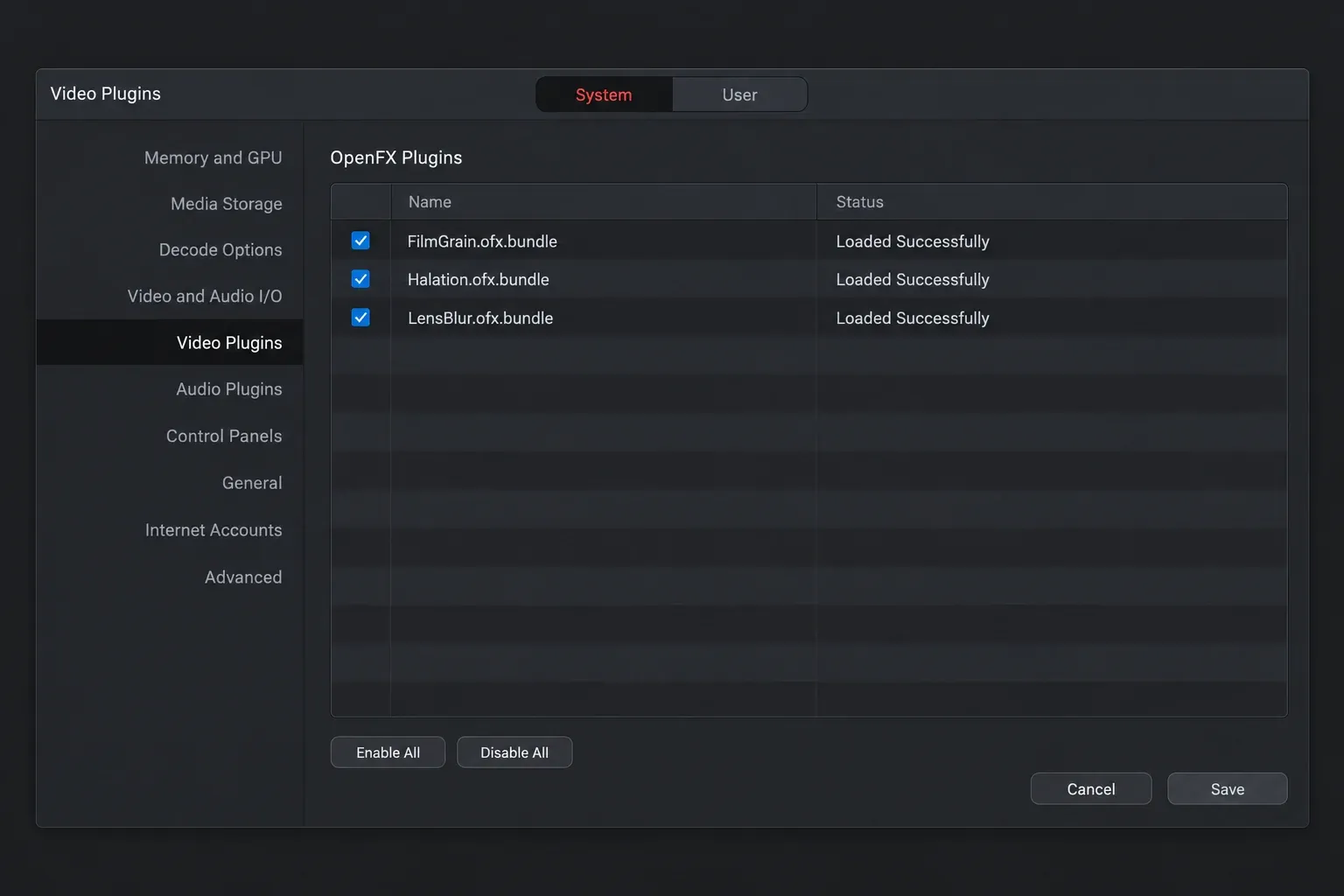The image size is (1344, 896).
Task: Open Video and Audio I/O section
Action: coord(205,297)
